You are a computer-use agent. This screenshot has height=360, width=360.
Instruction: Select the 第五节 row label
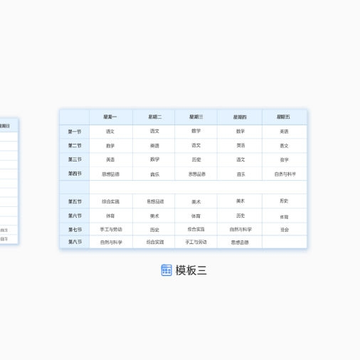(75, 202)
